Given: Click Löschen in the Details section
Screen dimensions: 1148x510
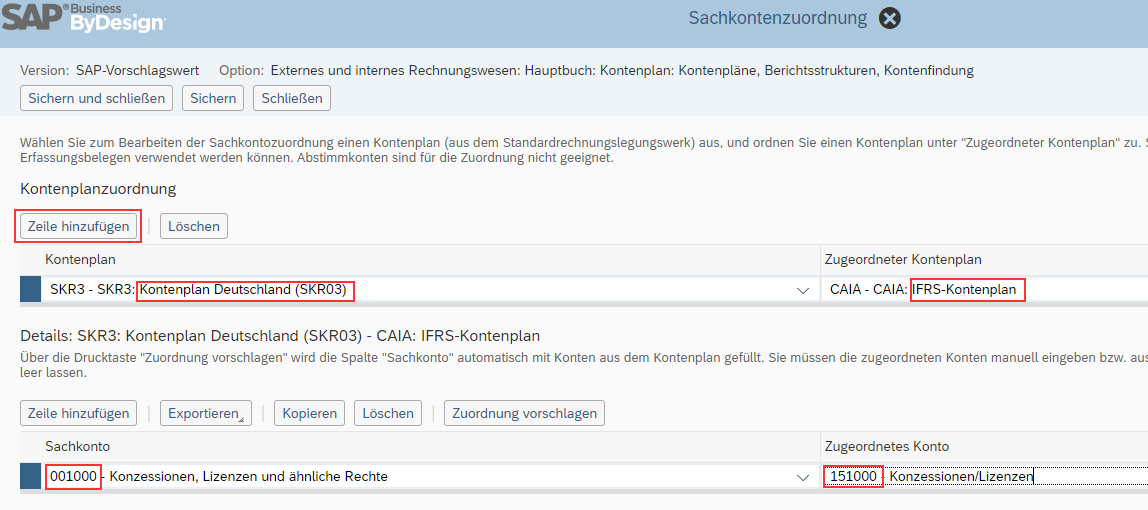Looking at the screenshot, I should 388,413.
